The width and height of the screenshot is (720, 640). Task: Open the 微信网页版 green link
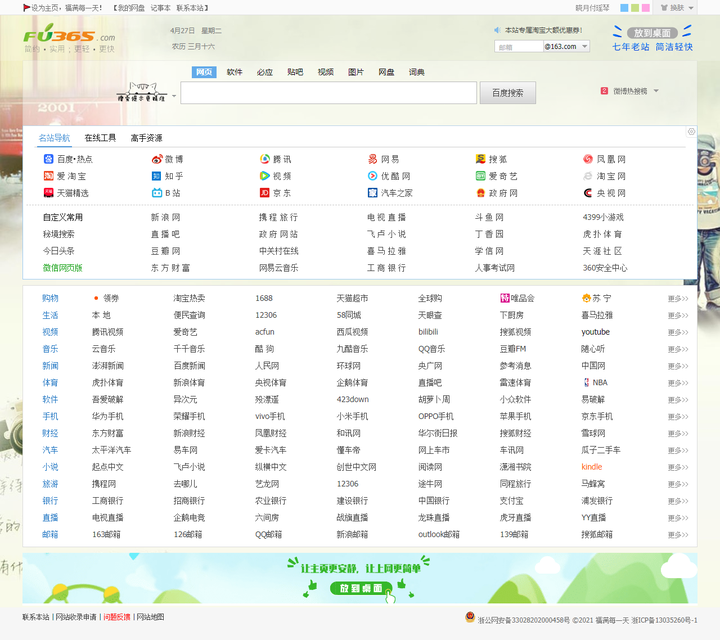62,268
